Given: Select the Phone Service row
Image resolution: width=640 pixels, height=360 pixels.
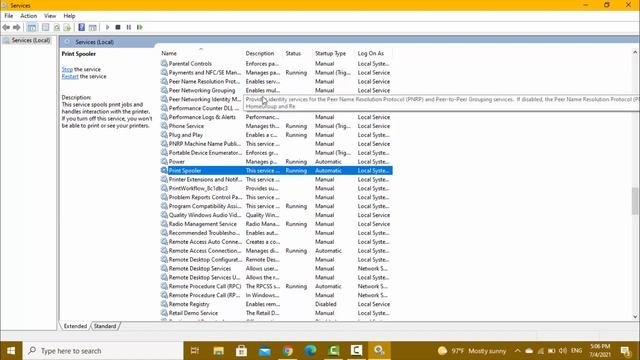Looking at the screenshot, I should tap(276, 126).
